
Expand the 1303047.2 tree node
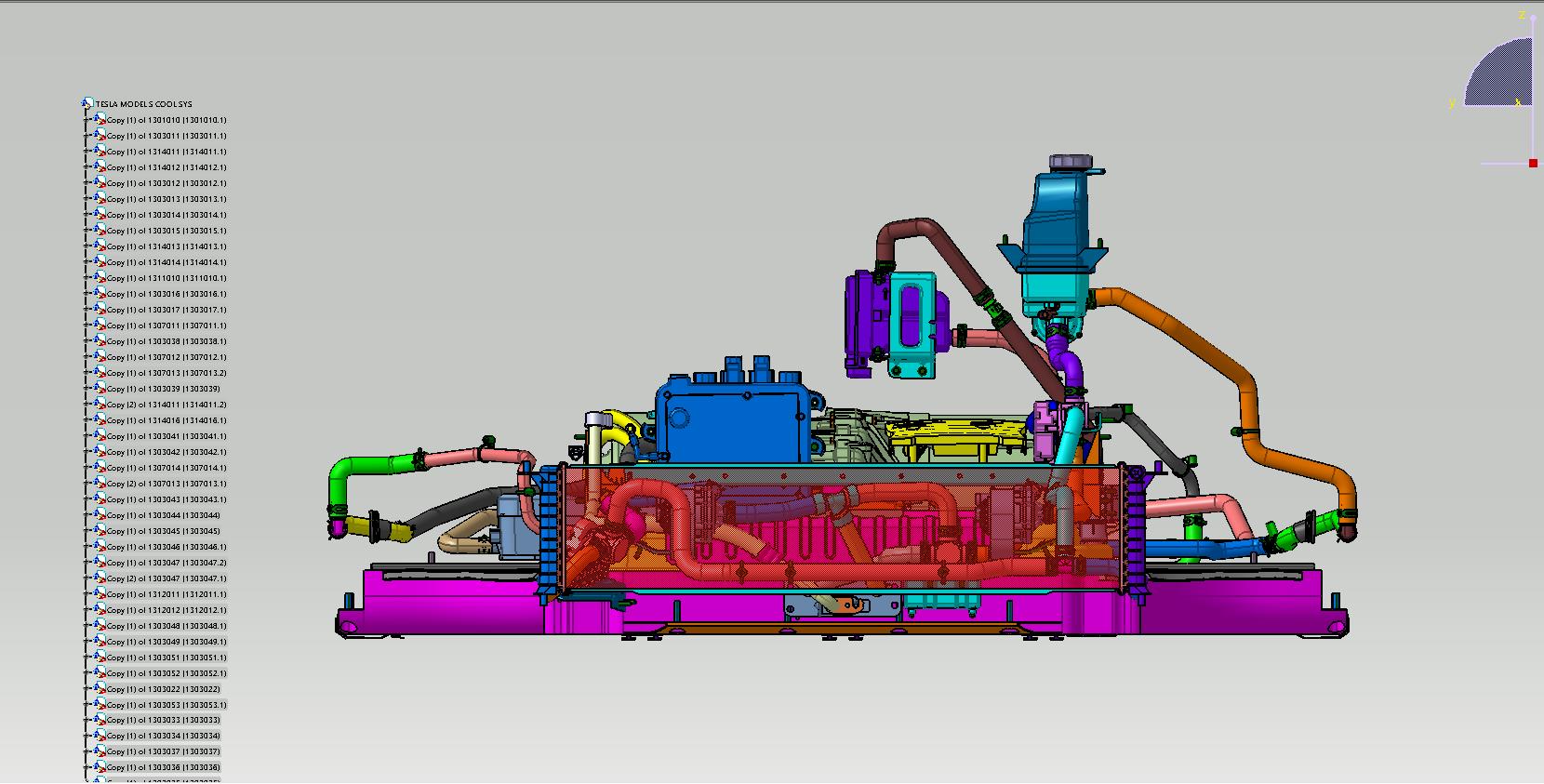pos(87,563)
